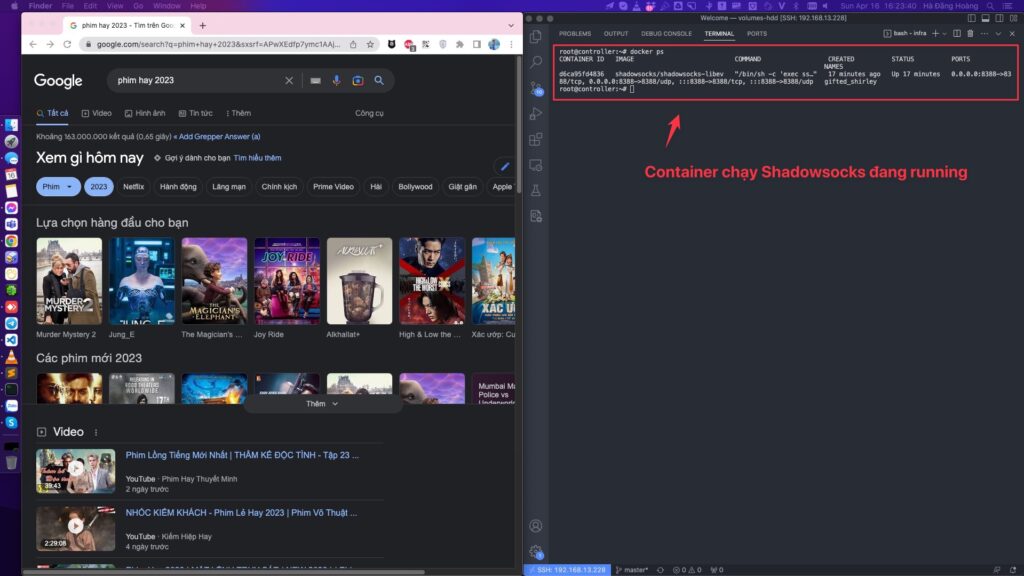The height and width of the screenshot is (576, 1024).
Task: Click Chrome horizontal scrollbar at bottom
Action: 223,572
